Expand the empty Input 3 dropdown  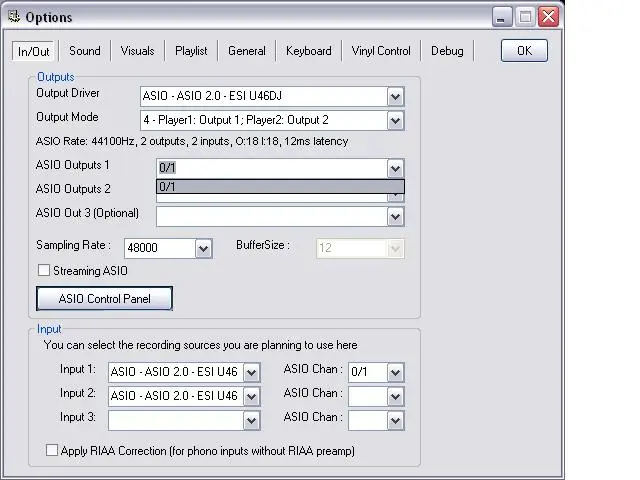click(251, 420)
